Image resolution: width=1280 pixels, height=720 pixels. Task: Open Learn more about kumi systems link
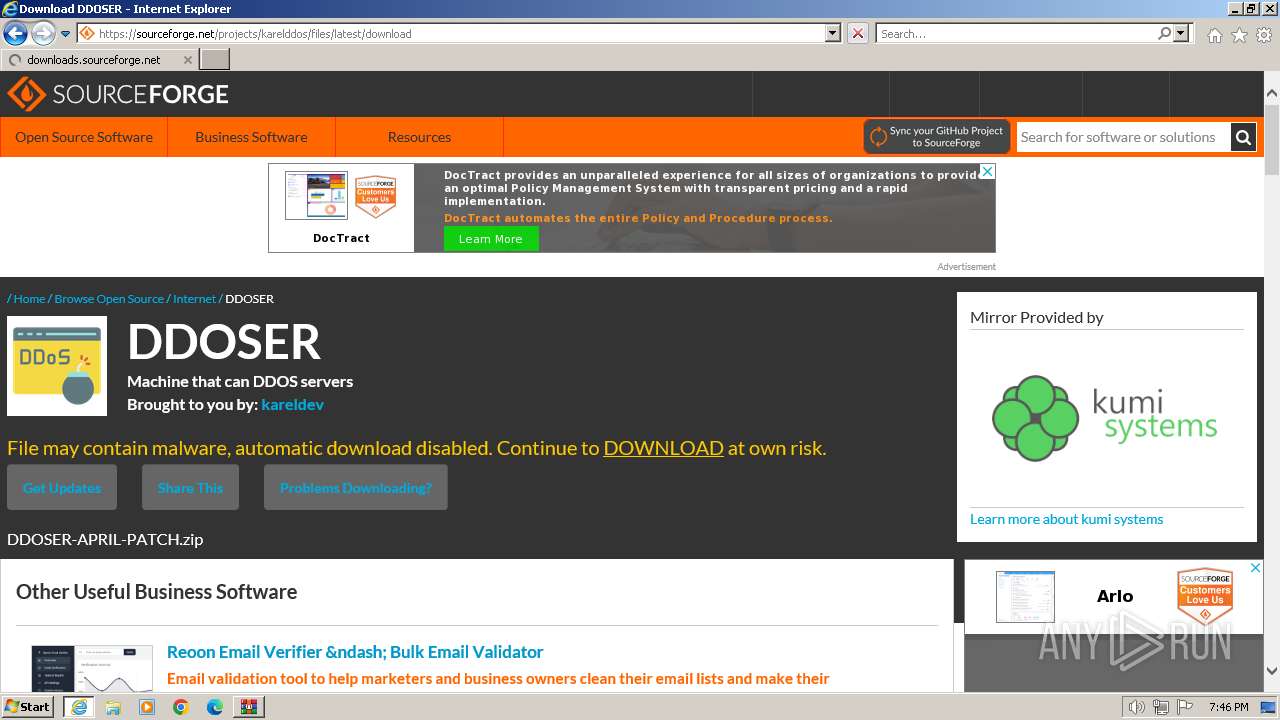click(x=1066, y=519)
